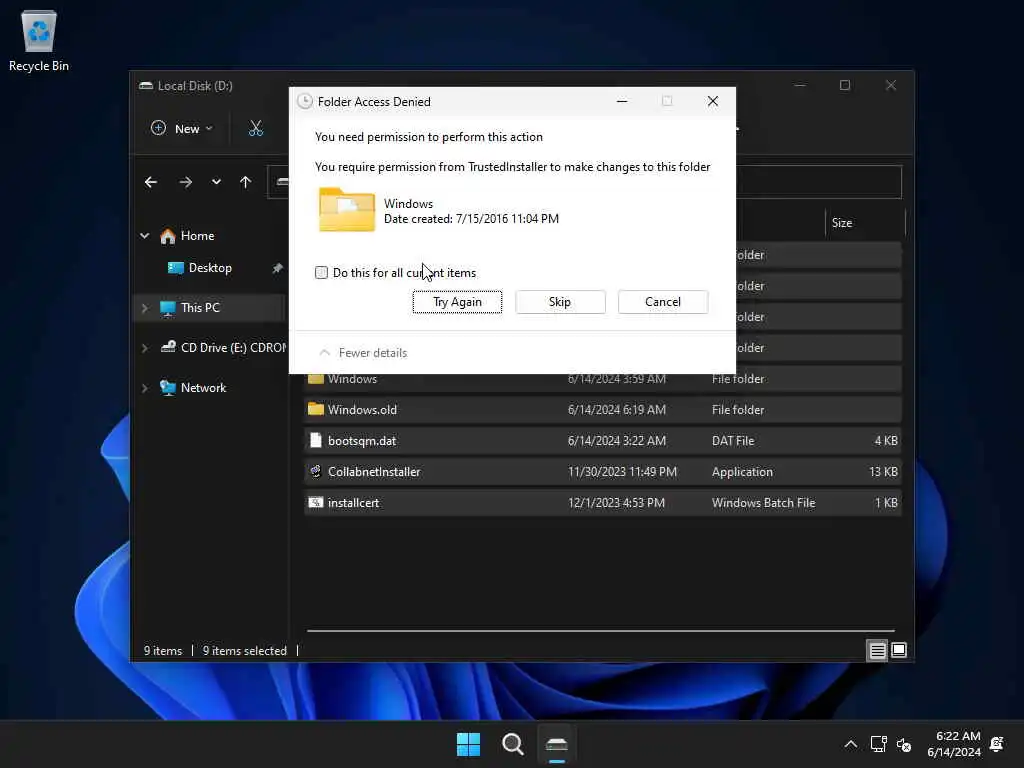Go forward with the right arrow button
The height and width of the screenshot is (768, 1024).
[185, 182]
